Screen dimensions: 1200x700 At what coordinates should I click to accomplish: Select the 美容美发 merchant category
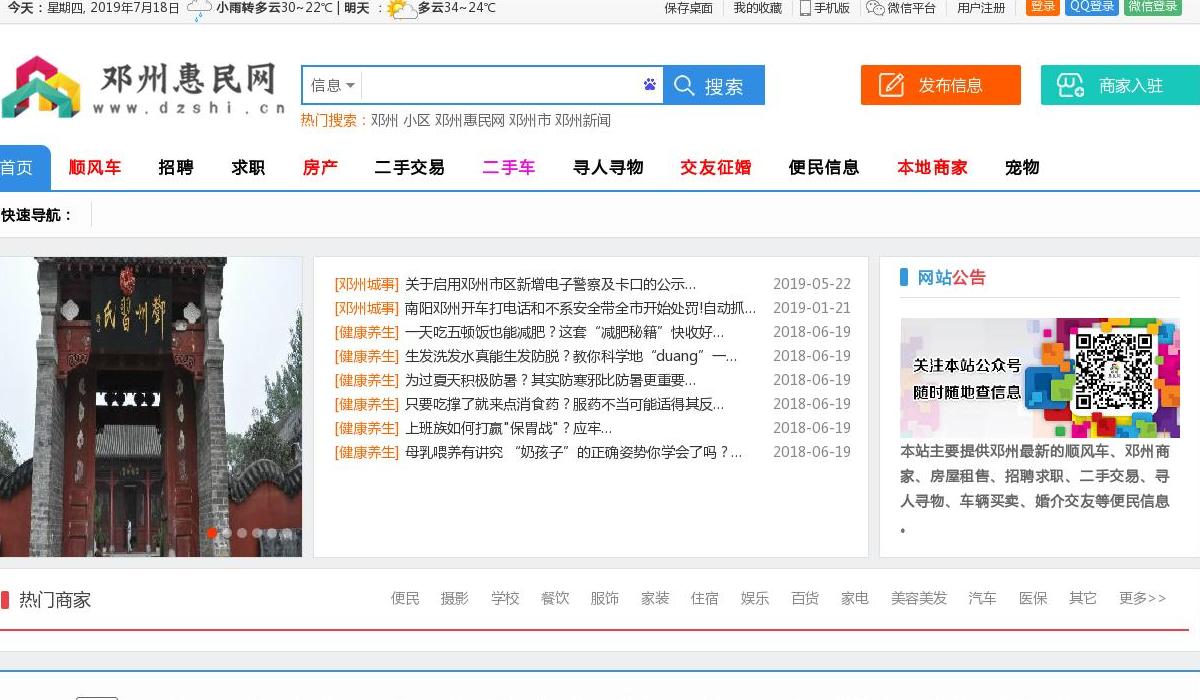pos(919,598)
